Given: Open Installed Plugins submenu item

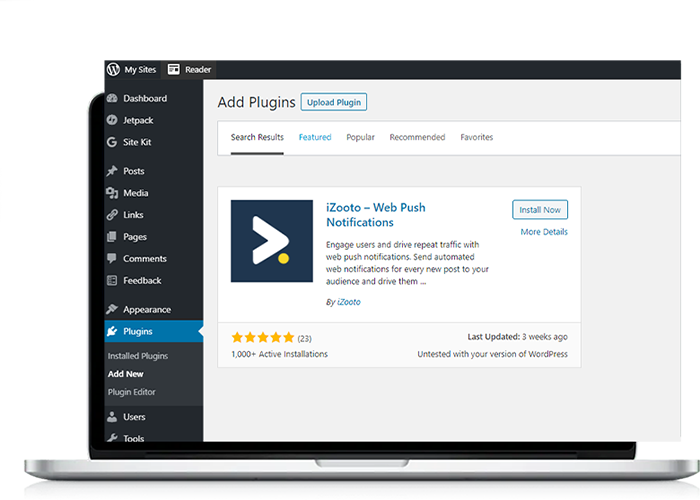Looking at the screenshot, I should coord(138,356).
